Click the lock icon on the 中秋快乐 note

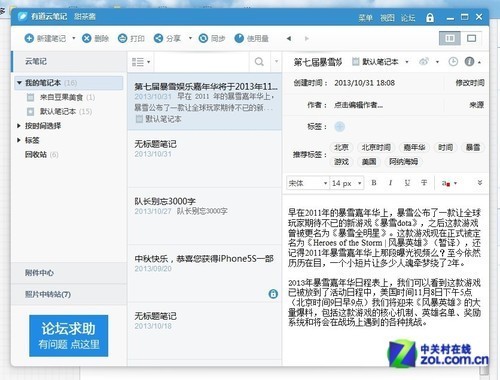point(273,294)
